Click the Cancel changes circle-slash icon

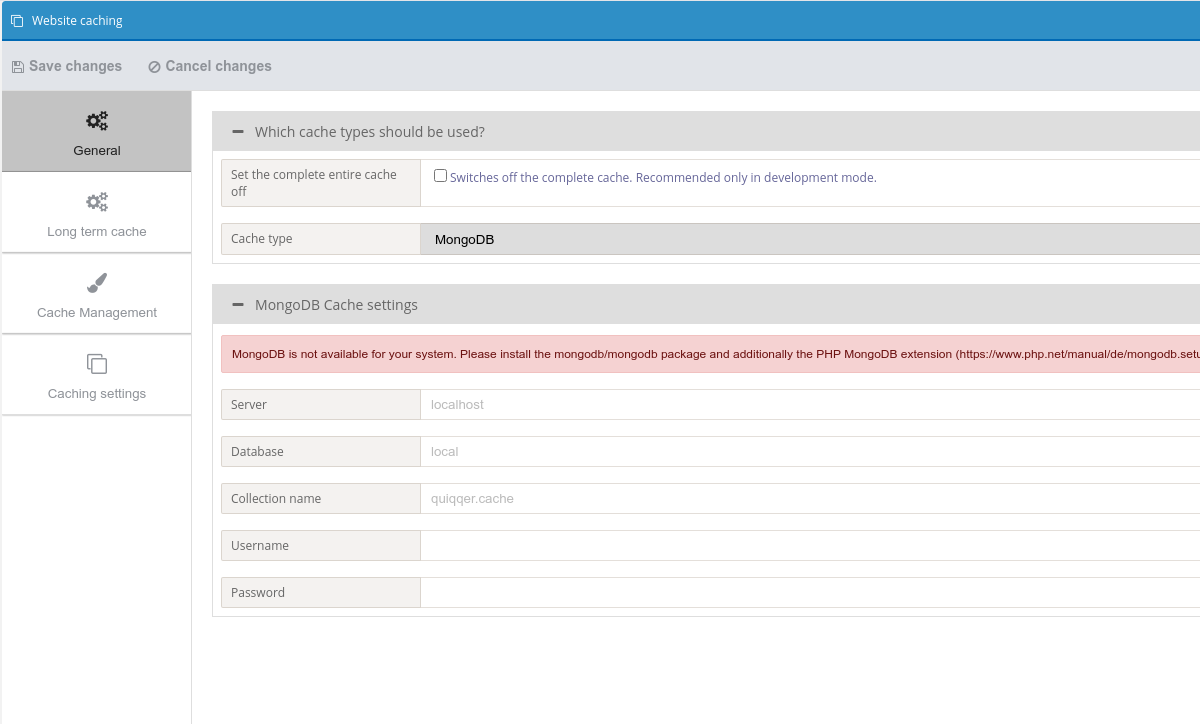coord(154,67)
